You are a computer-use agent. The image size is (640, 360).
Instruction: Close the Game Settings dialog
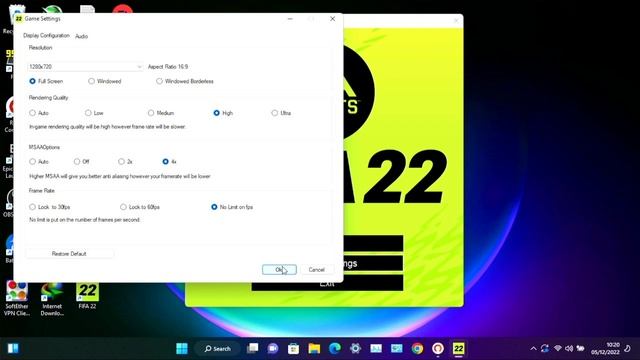333,19
